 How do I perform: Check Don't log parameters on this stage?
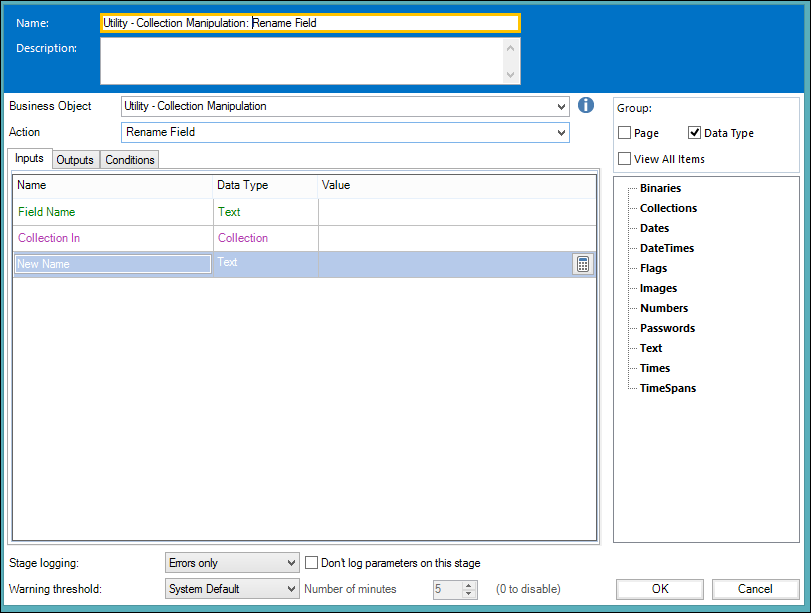click(x=312, y=563)
